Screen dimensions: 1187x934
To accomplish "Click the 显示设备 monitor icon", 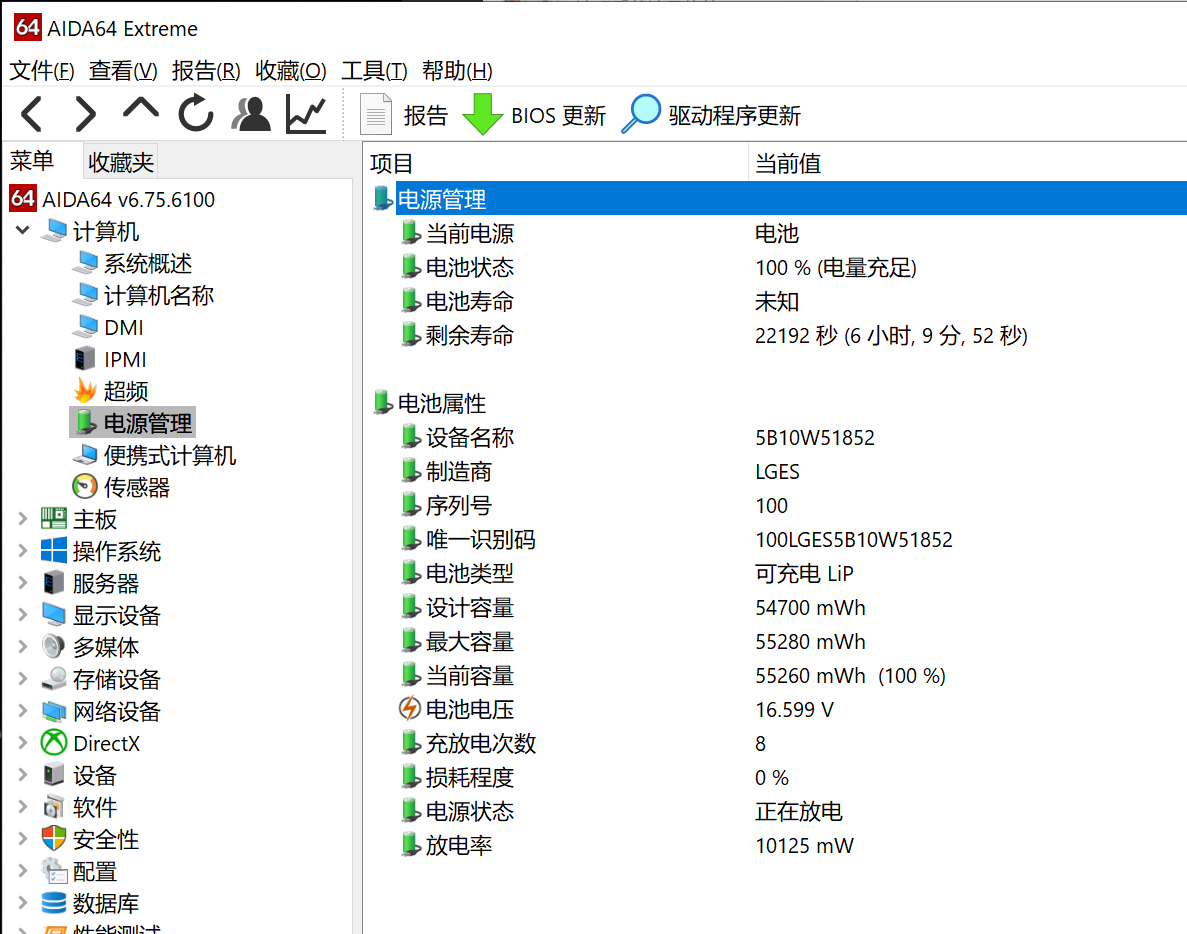I will click(54, 615).
